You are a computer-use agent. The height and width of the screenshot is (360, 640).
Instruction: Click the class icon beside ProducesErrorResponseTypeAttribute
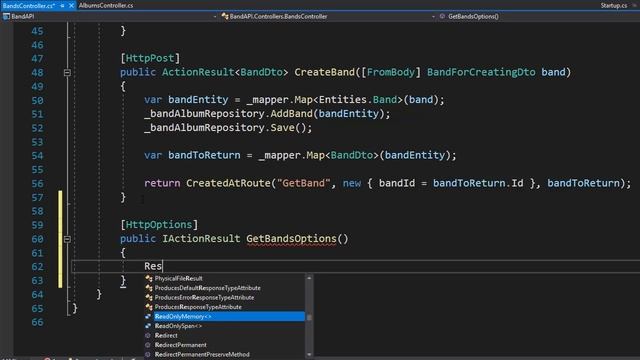click(x=149, y=298)
